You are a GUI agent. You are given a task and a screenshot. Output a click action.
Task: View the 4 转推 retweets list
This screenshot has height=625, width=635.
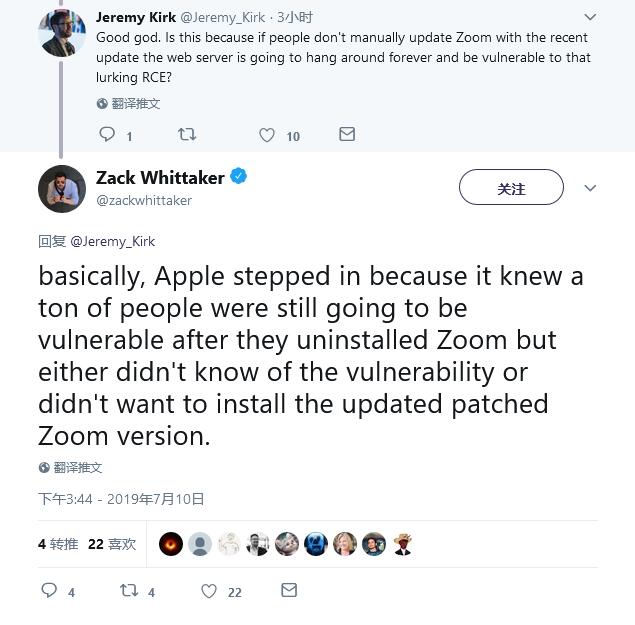tap(58, 544)
